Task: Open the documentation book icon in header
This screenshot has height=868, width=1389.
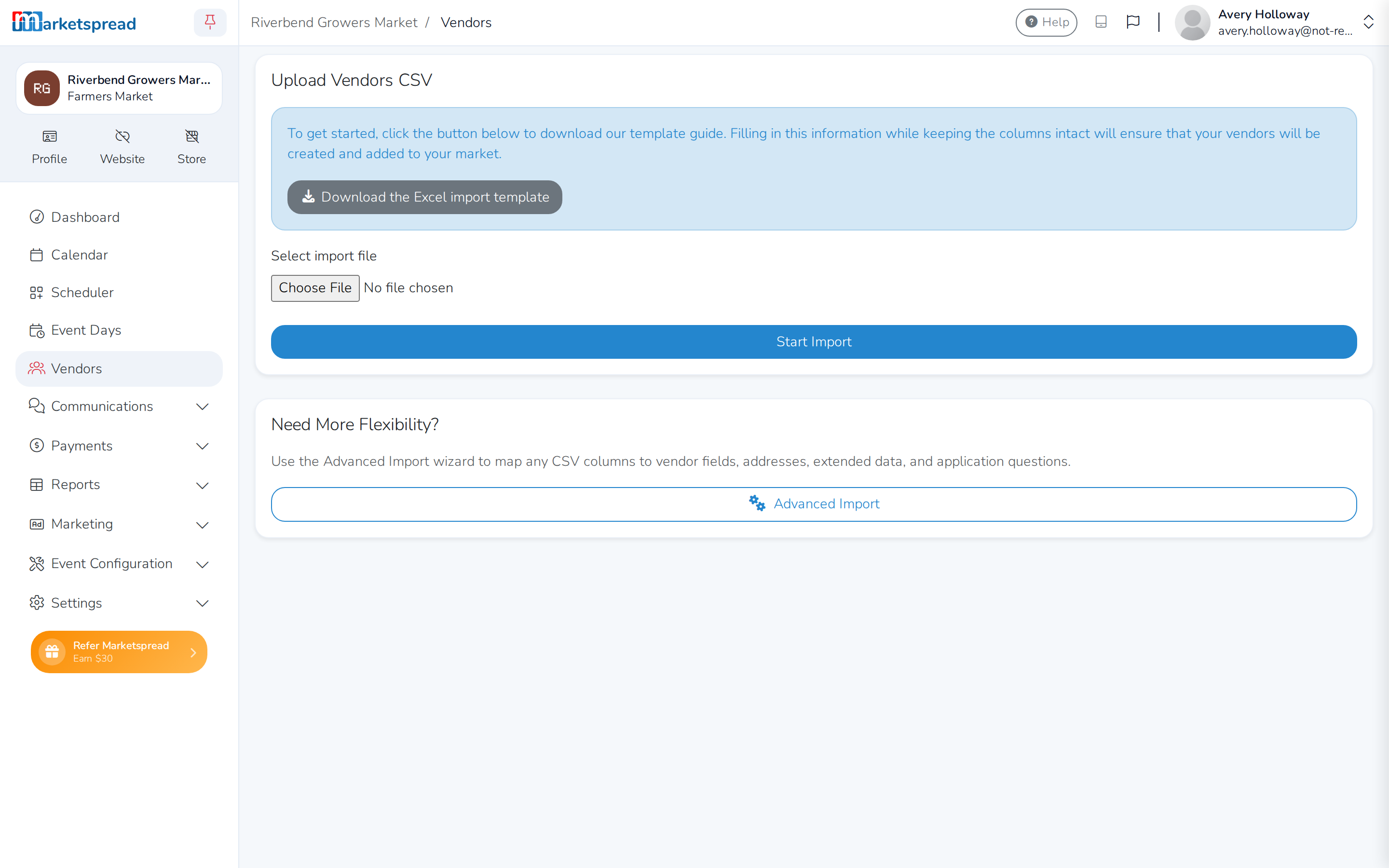Action: (1101, 22)
